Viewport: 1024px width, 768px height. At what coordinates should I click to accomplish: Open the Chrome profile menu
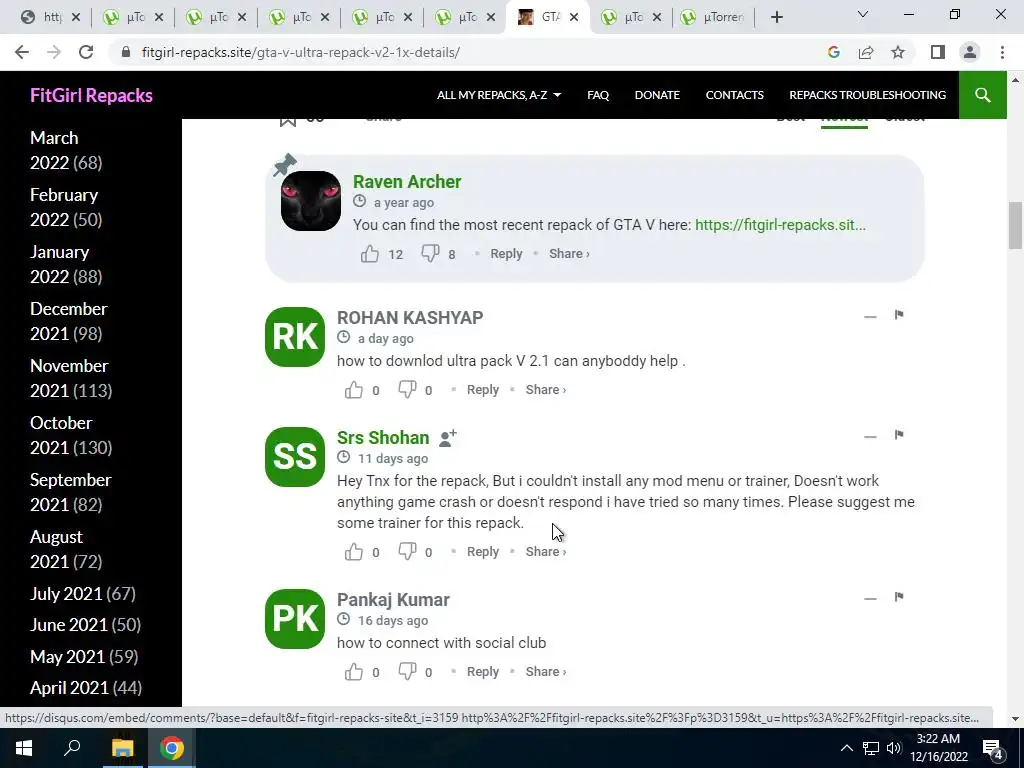970,52
